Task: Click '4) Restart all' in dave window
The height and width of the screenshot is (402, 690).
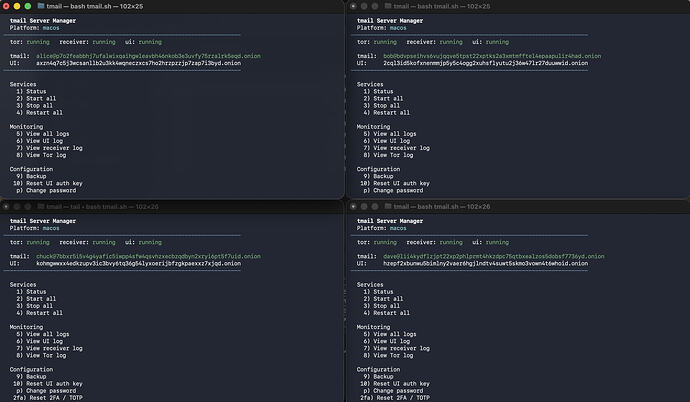Action: coord(387,313)
